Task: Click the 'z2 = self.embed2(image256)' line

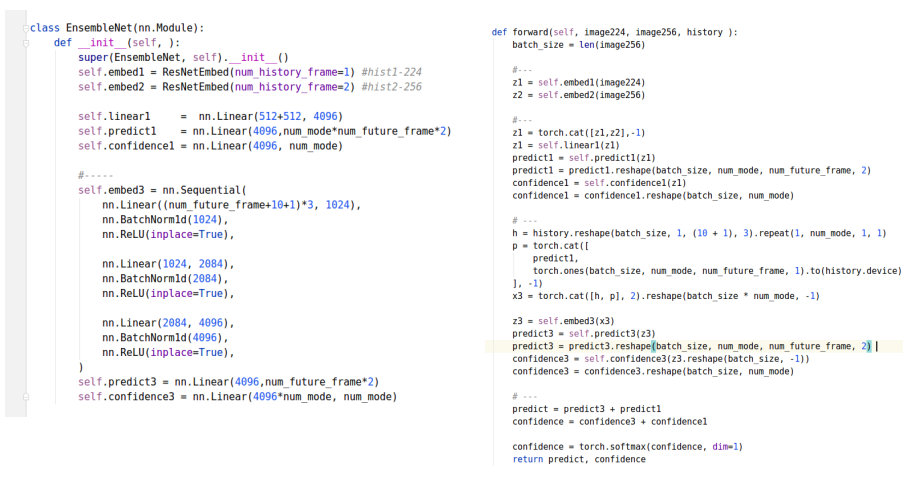Action: coord(579,95)
